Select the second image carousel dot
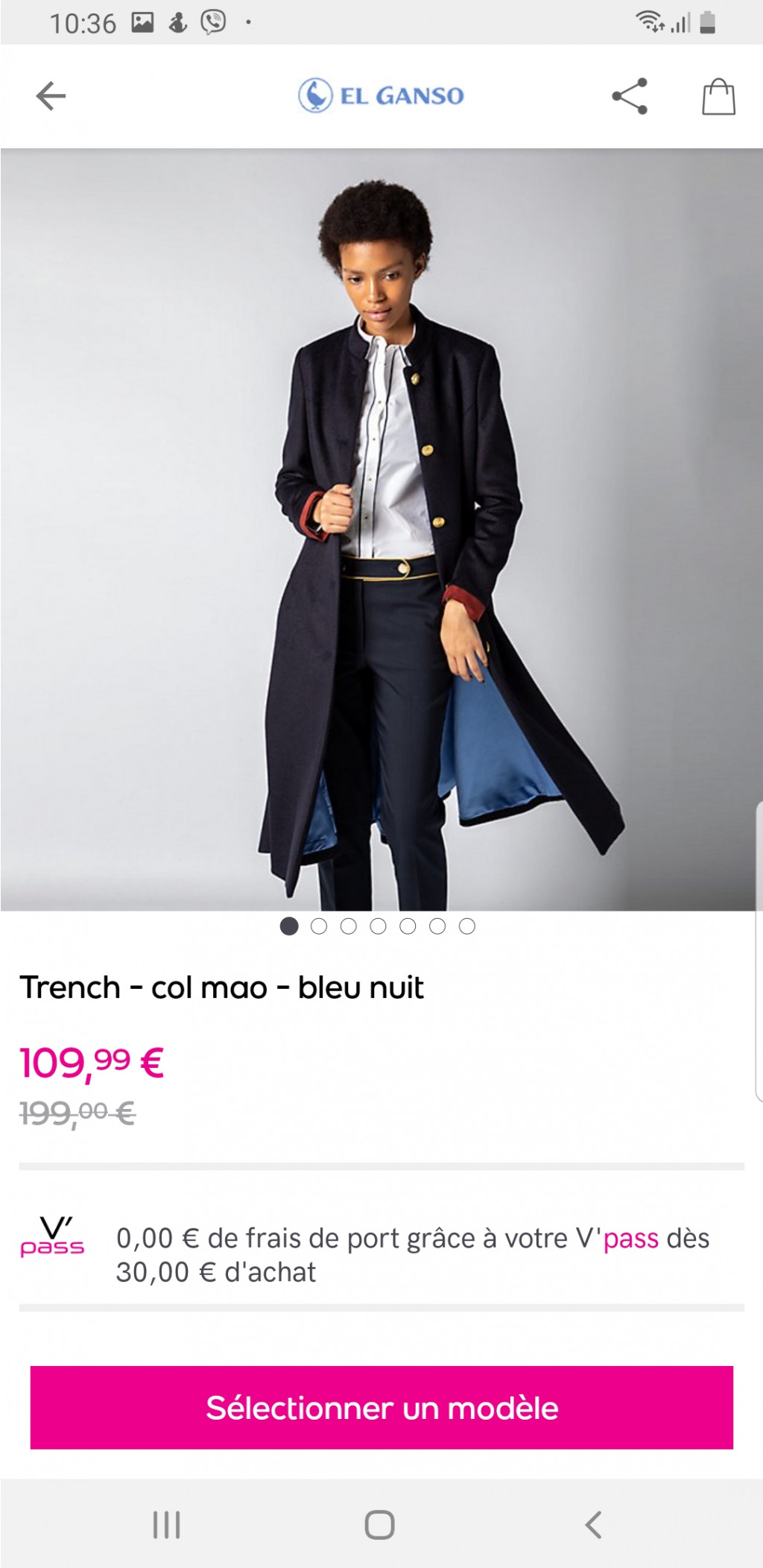The height and width of the screenshot is (1568, 763). (319, 926)
